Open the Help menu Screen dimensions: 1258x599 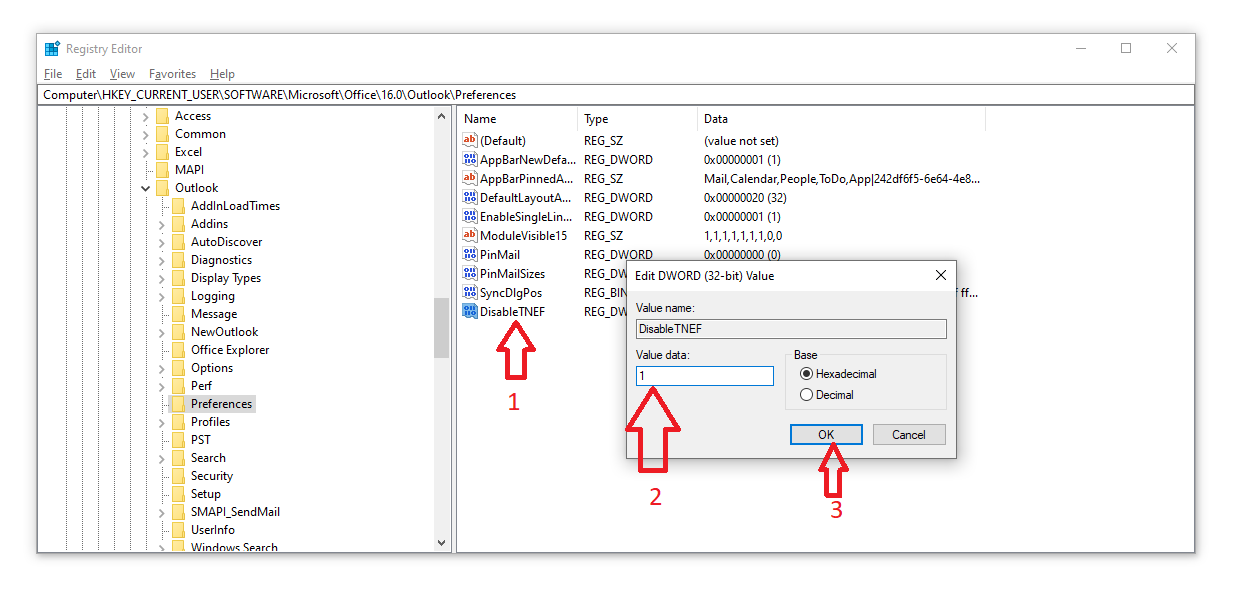coord(222,74)
